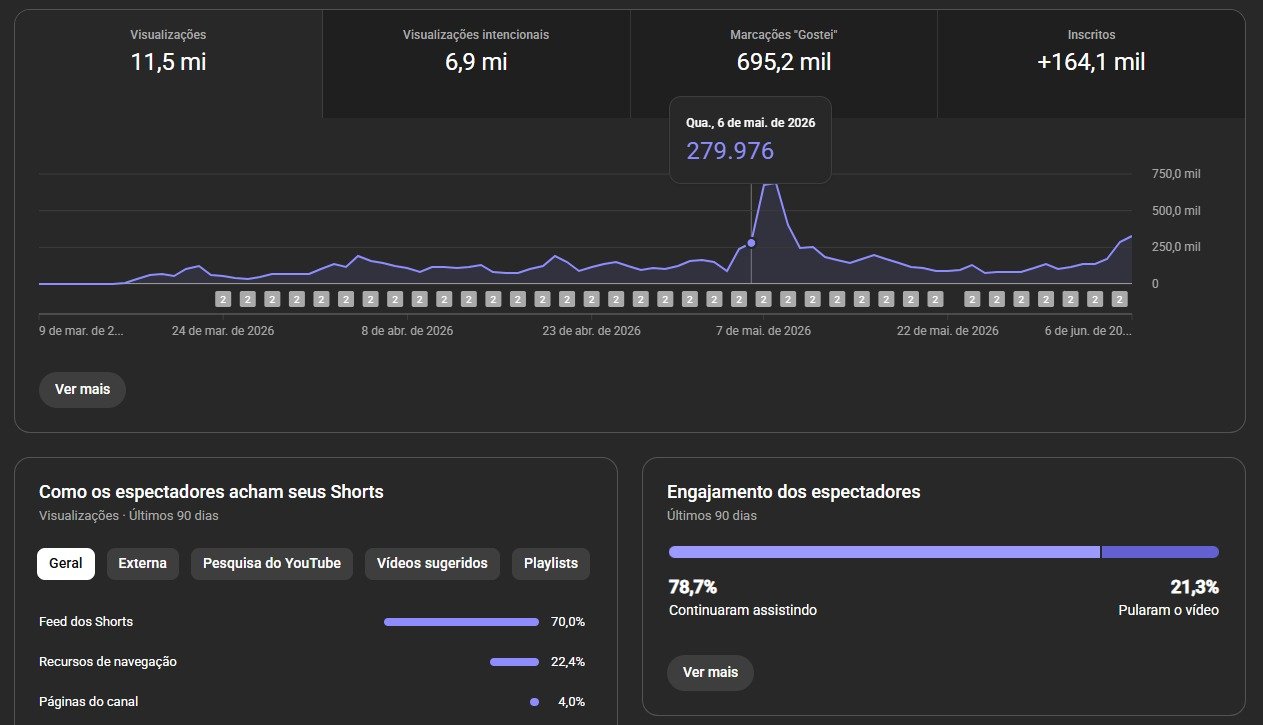Click the 21,3% engagement figure
1263x725 pixels.
pyautogui.click(x=1195, y=587)
